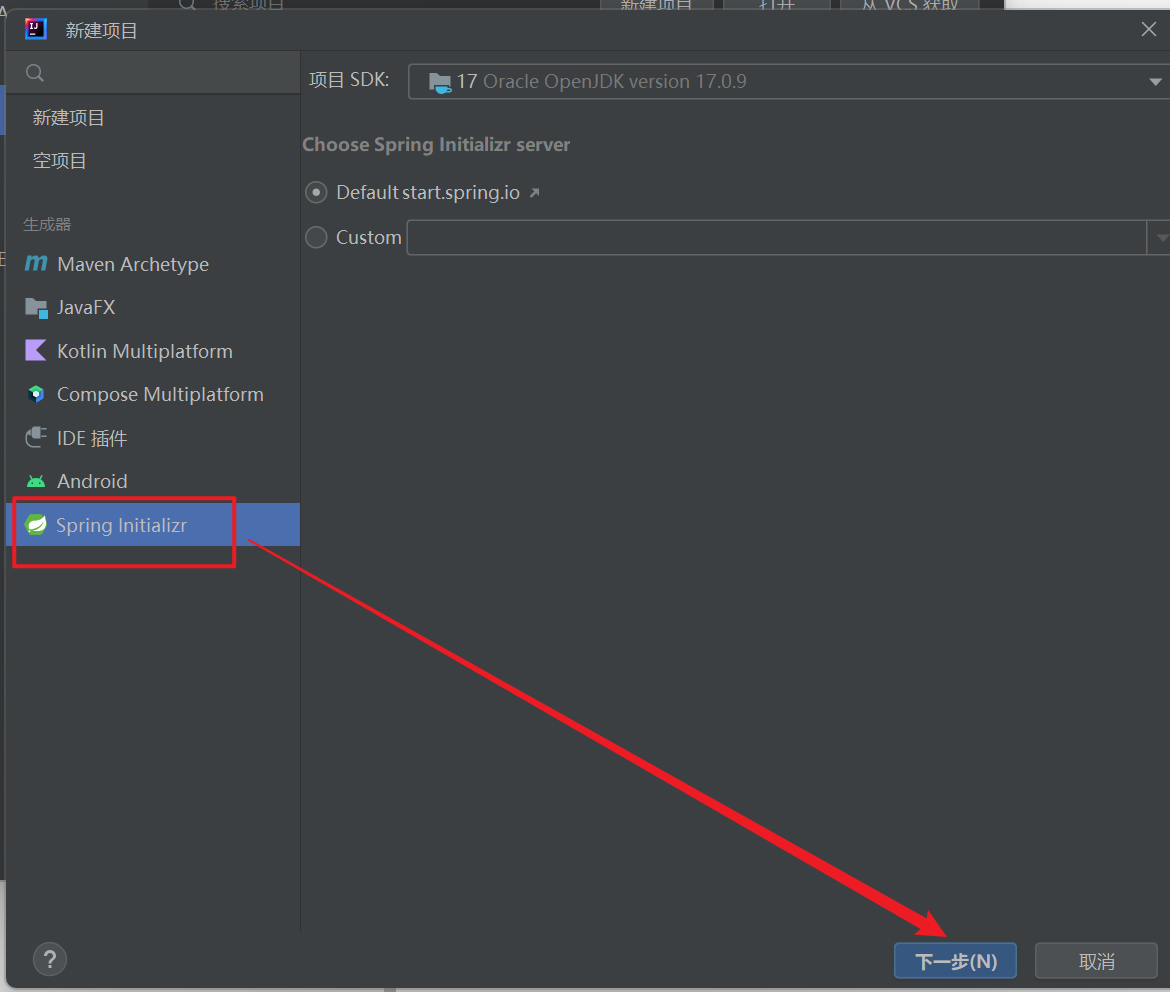Click the IDE 插件 plugin icon
The width and height of the screenshot is (1170, 992).
[36, 437]
